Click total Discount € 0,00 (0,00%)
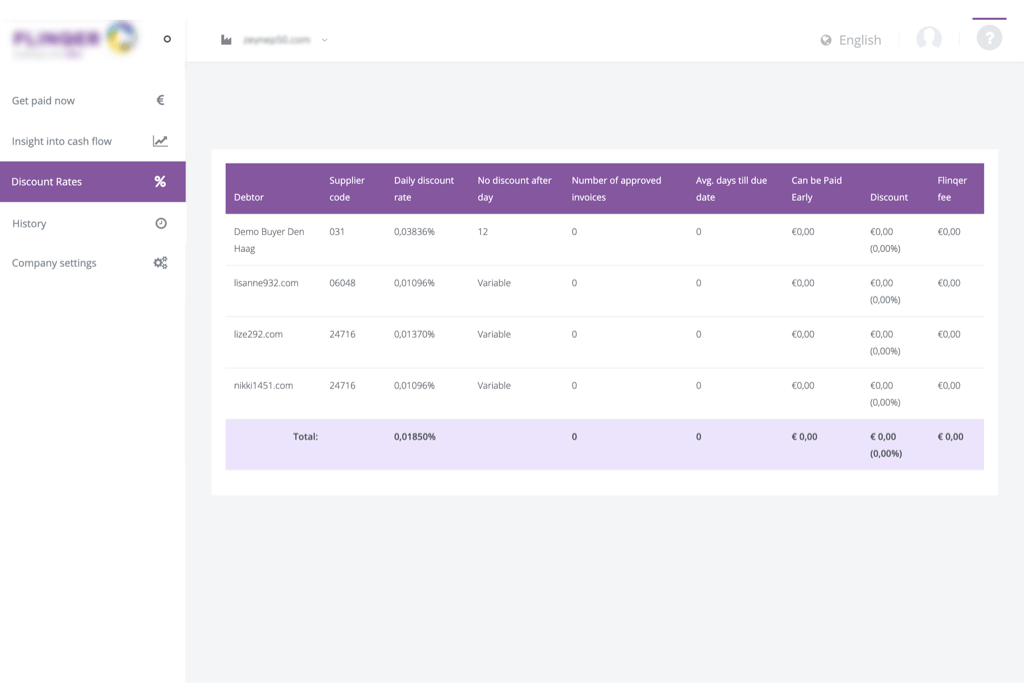Viewport: 1024px width, 683px height. (x=886, y=445)
